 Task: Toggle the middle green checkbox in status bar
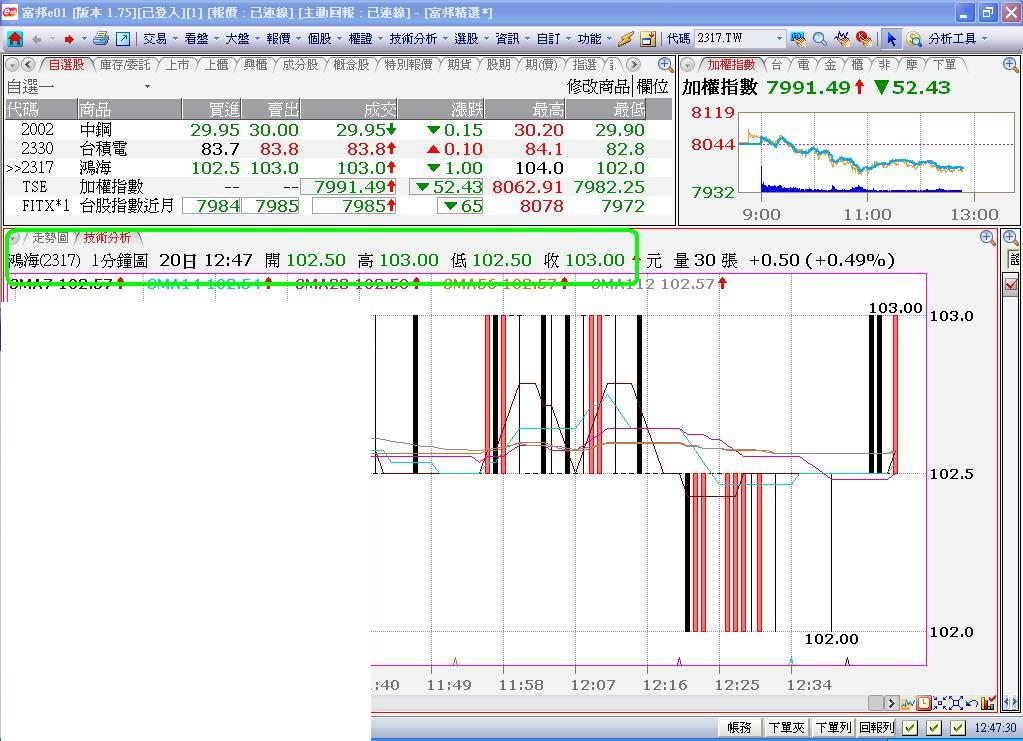pyautogui.click(x=934, y=727)
